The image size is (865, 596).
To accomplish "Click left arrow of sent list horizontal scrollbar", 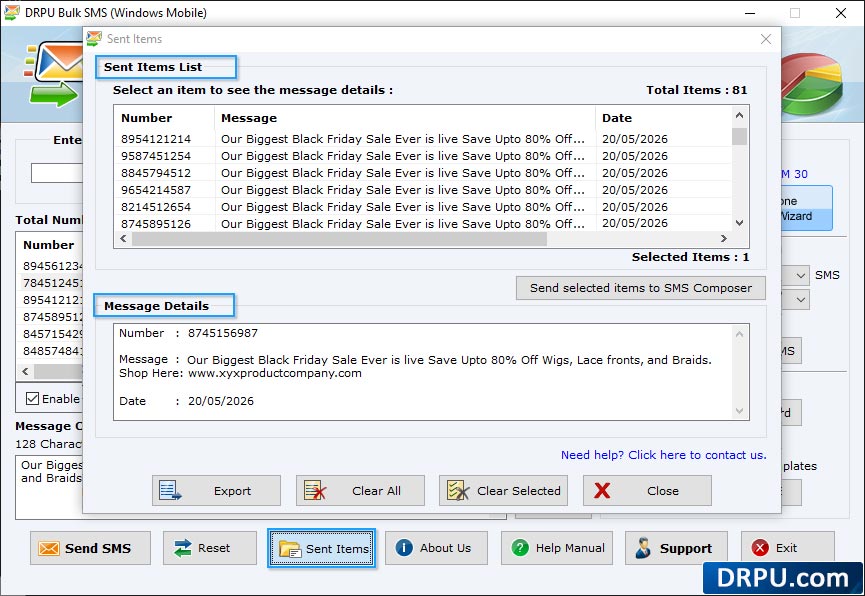I will [x=123, y=238].
